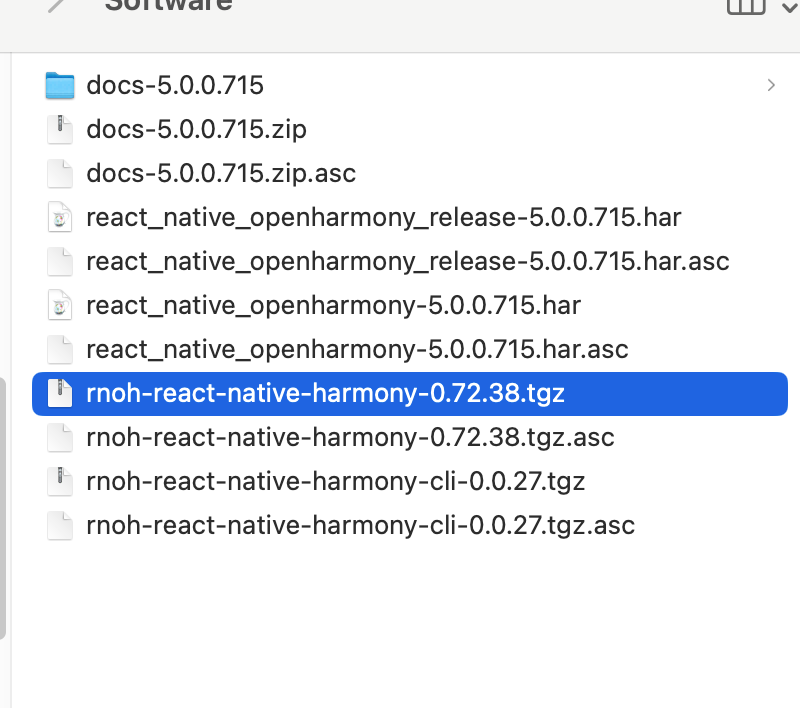Click the react_native_openharmony_release-5.0.0.715.har.asc blank file icon

(x=60, y=261)
